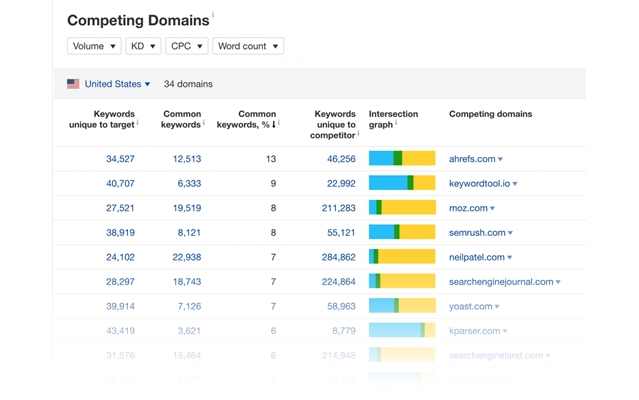This screenshot has height=400, width=639.
Task: Open the Word count filter dropdown
Action: [x=249, y=46]
